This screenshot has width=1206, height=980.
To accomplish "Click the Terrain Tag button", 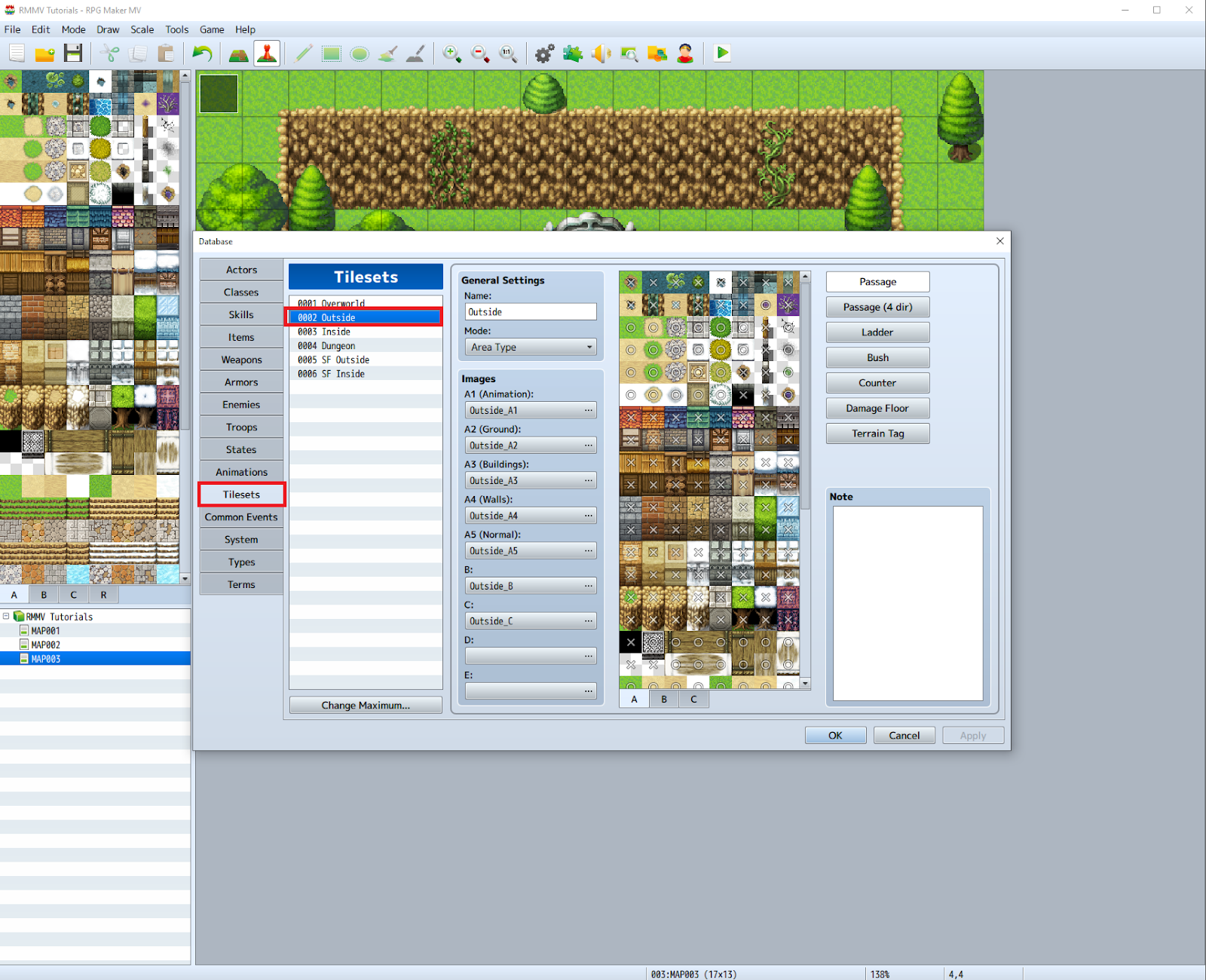I will click(x=877, y=433).
